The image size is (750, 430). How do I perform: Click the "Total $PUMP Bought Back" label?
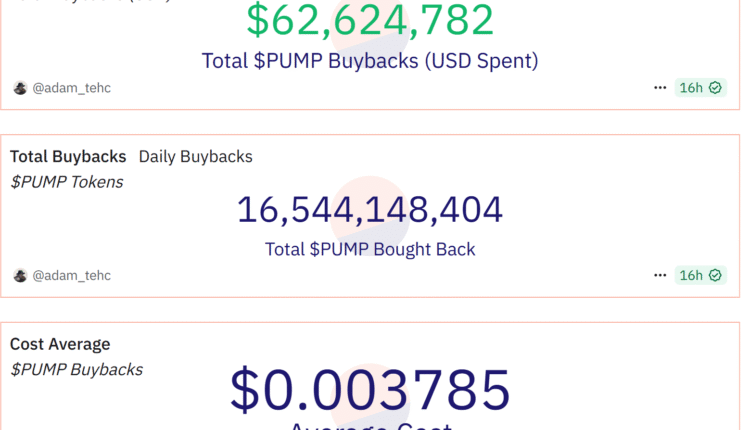370,249
